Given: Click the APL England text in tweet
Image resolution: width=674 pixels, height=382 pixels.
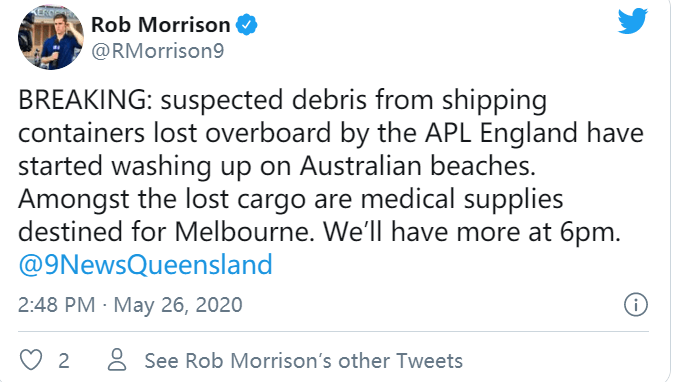Looking at the screenshot, I should point(502,133).
